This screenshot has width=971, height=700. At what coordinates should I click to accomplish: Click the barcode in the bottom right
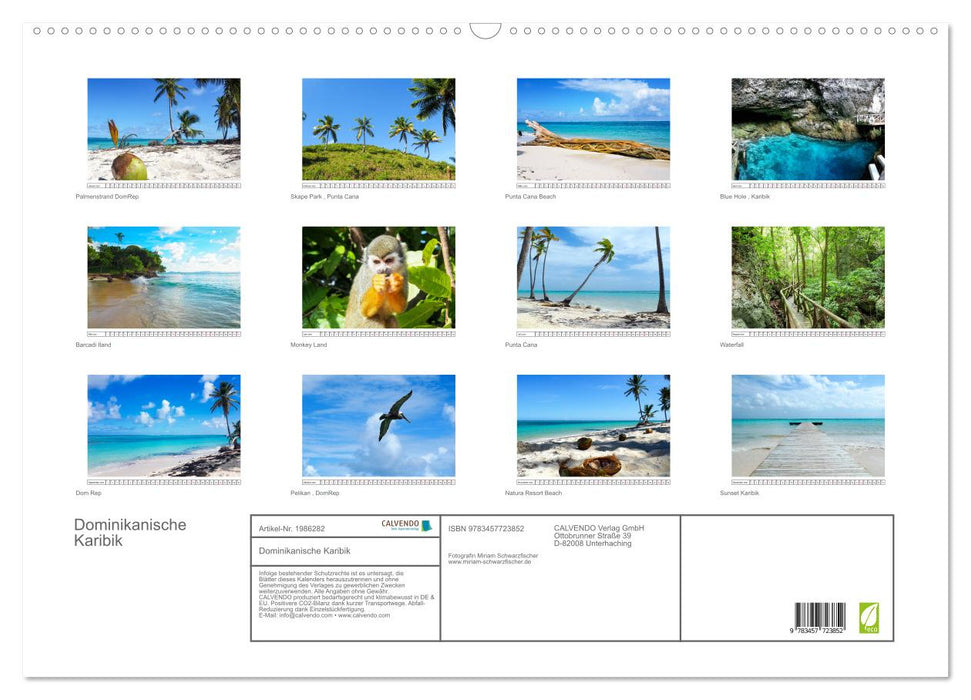point(820,618)
